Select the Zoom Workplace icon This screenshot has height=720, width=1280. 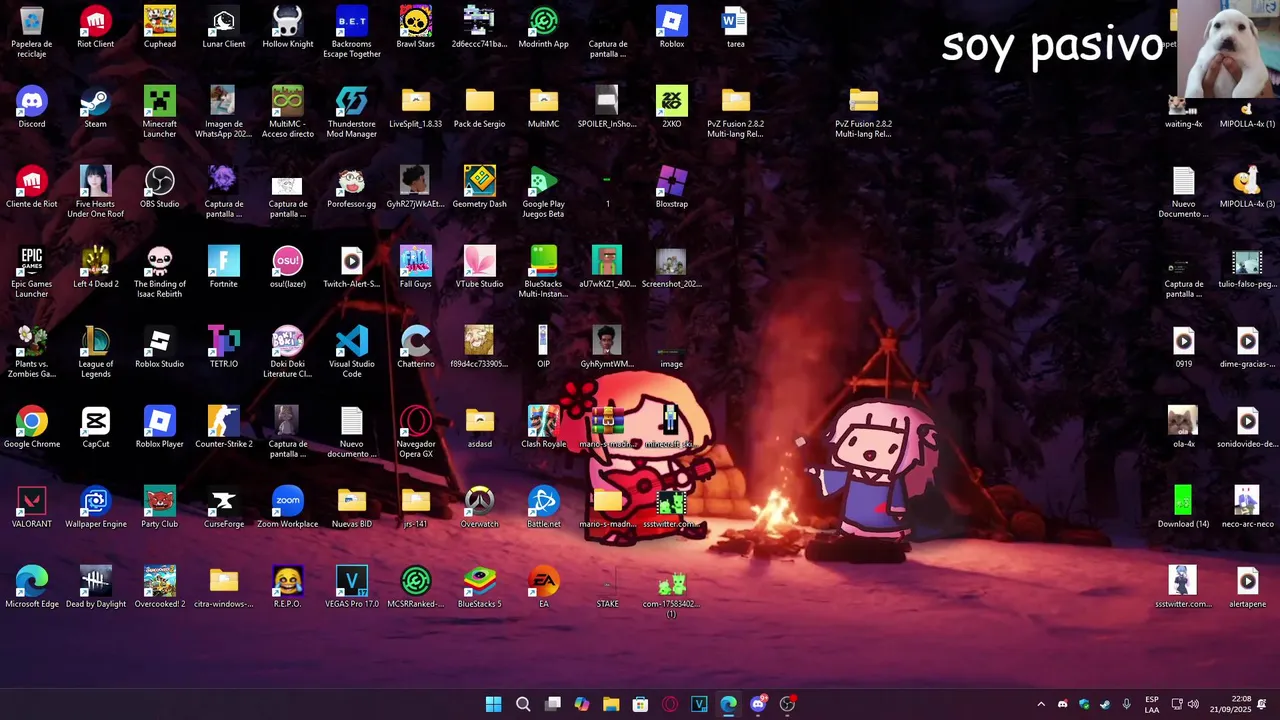coord(288,507)
